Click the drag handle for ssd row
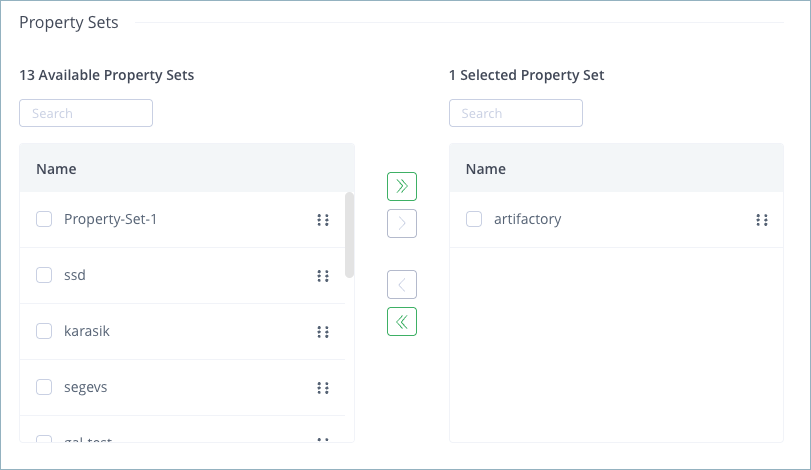The image size is (811, 470). (323, 276)
